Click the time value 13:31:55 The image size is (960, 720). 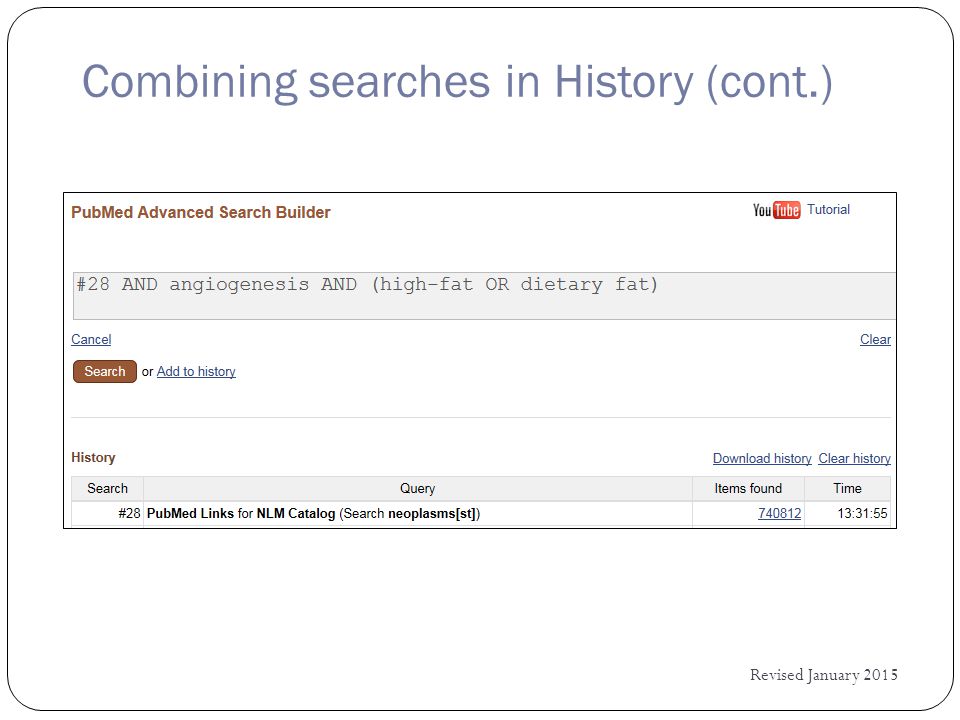click(x=862, y=514)
